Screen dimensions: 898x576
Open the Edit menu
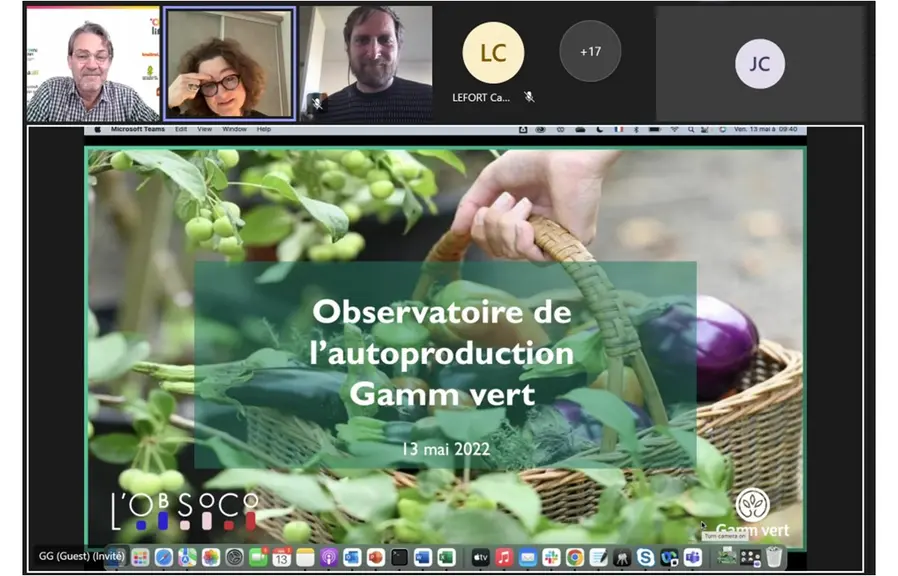(181, 129)
